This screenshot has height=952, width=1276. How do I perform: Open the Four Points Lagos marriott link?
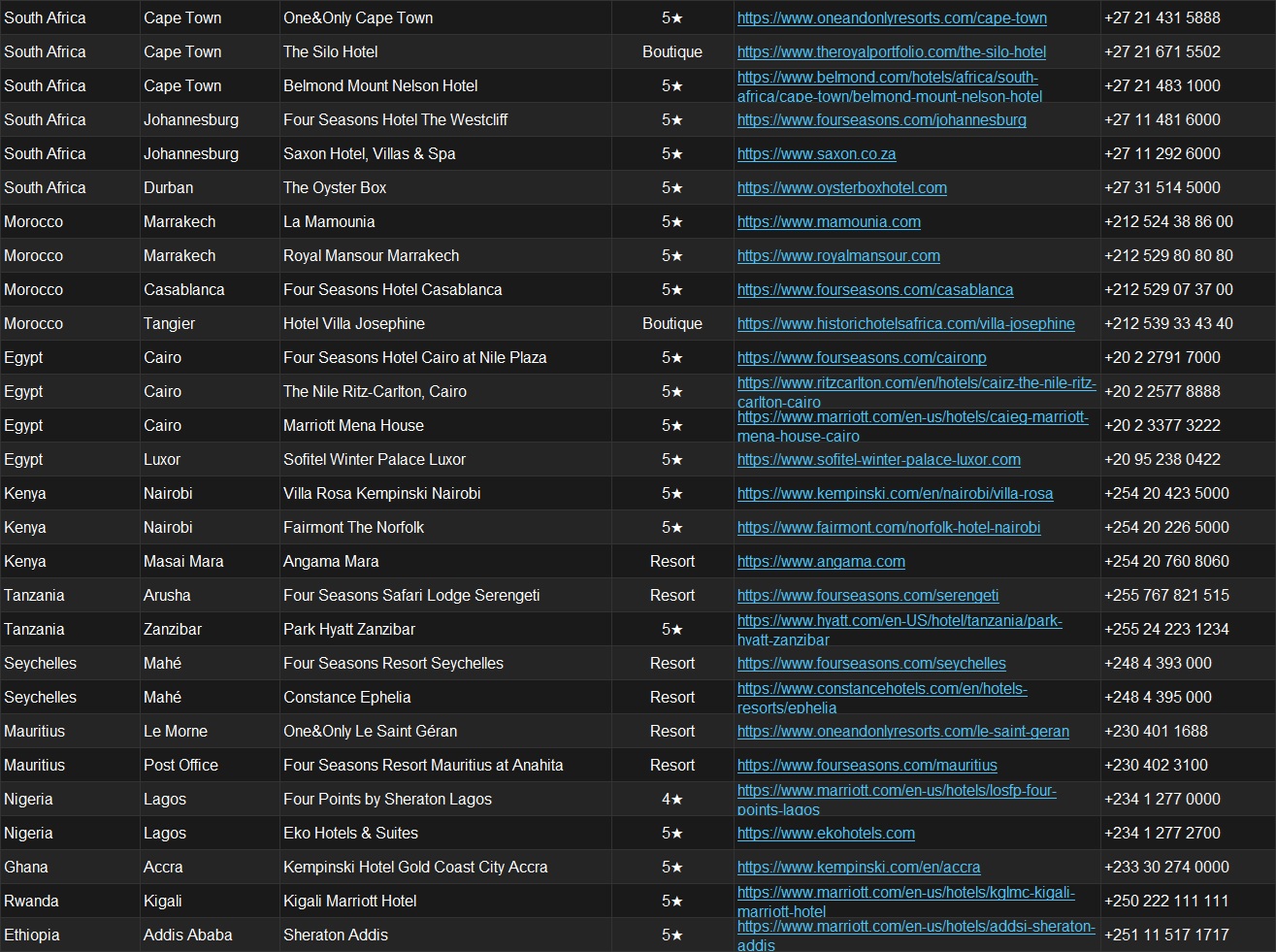click(897, 800)
